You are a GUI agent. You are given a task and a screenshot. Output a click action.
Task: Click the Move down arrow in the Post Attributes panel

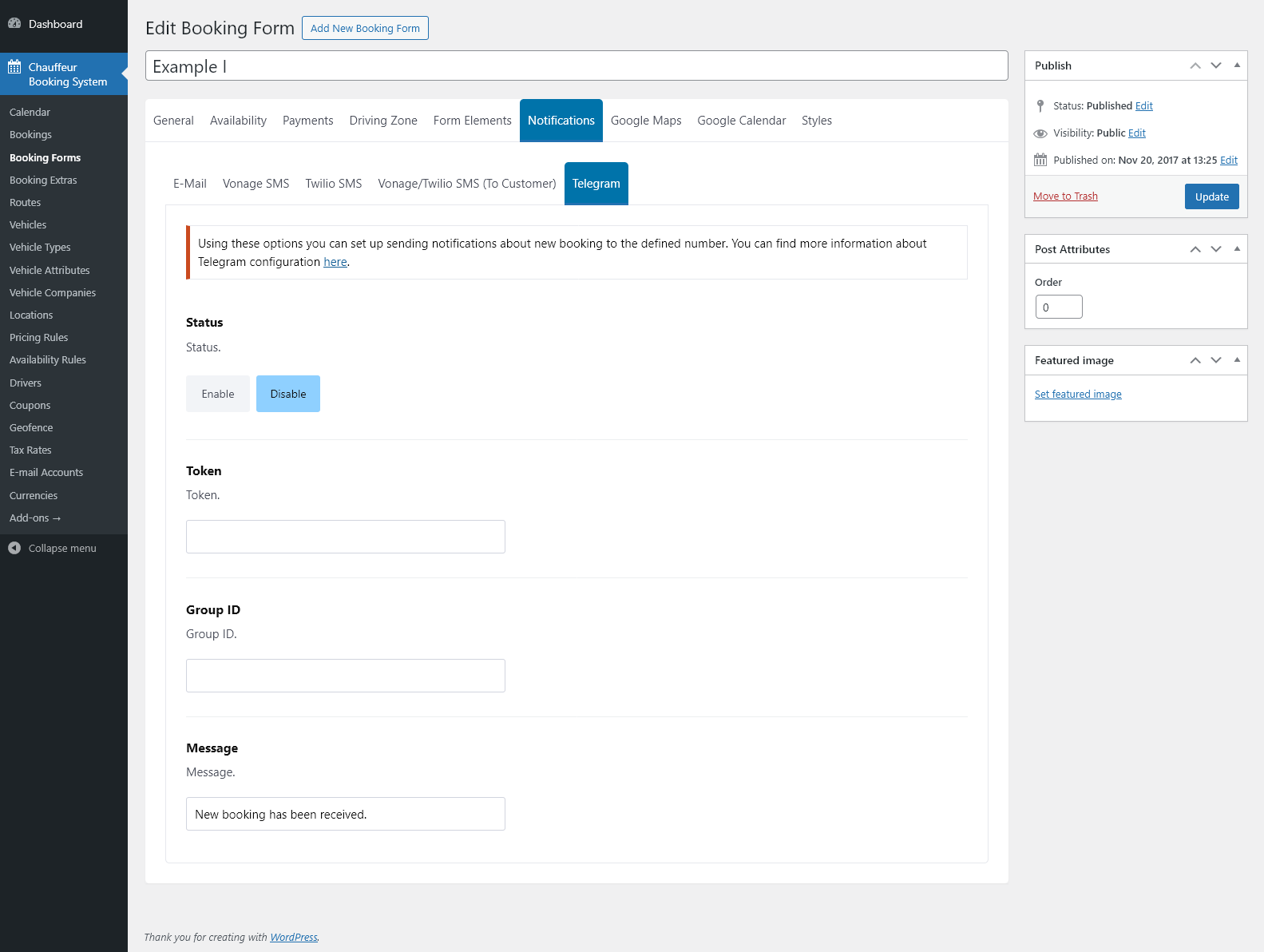[x=1216, y=249]
